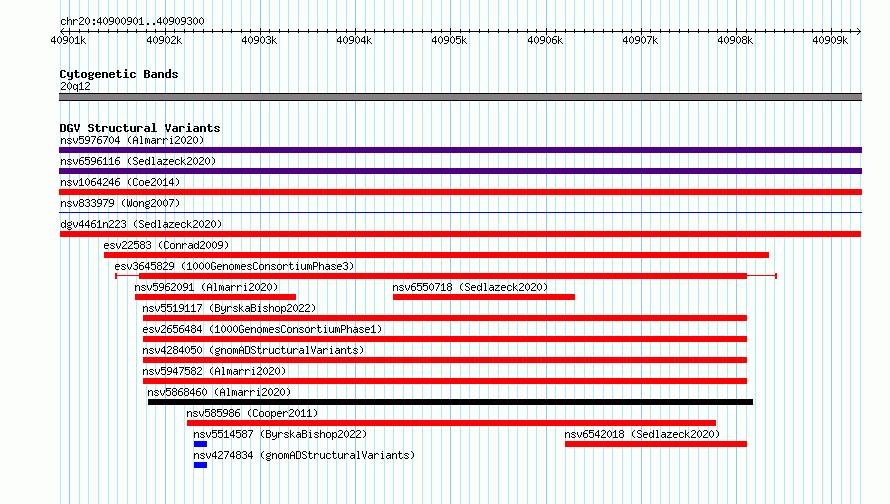Select the thin blue line under nsv833979

tap(460, 213)
